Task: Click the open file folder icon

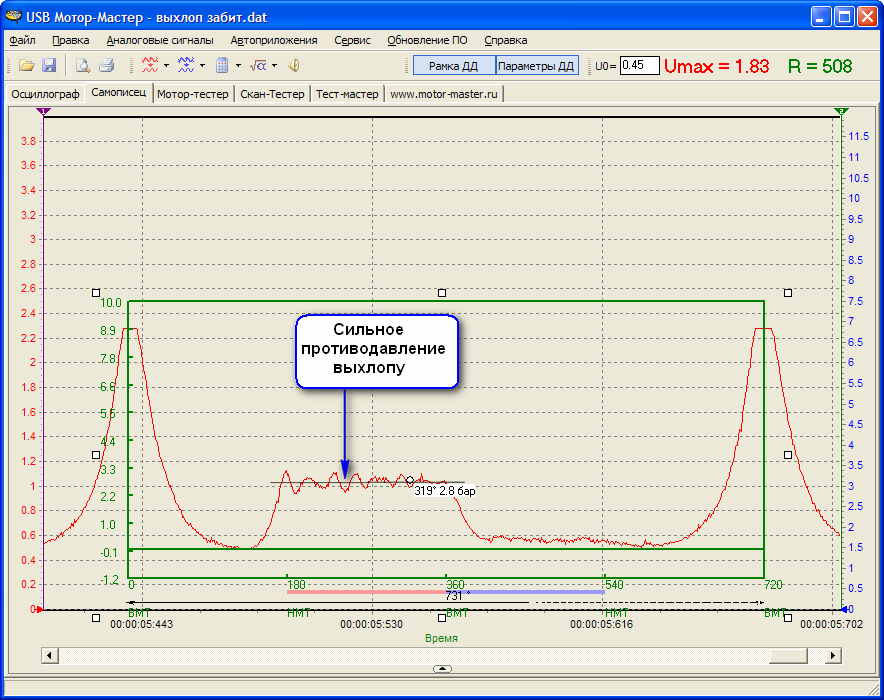Action: click(x=27, y=66)
